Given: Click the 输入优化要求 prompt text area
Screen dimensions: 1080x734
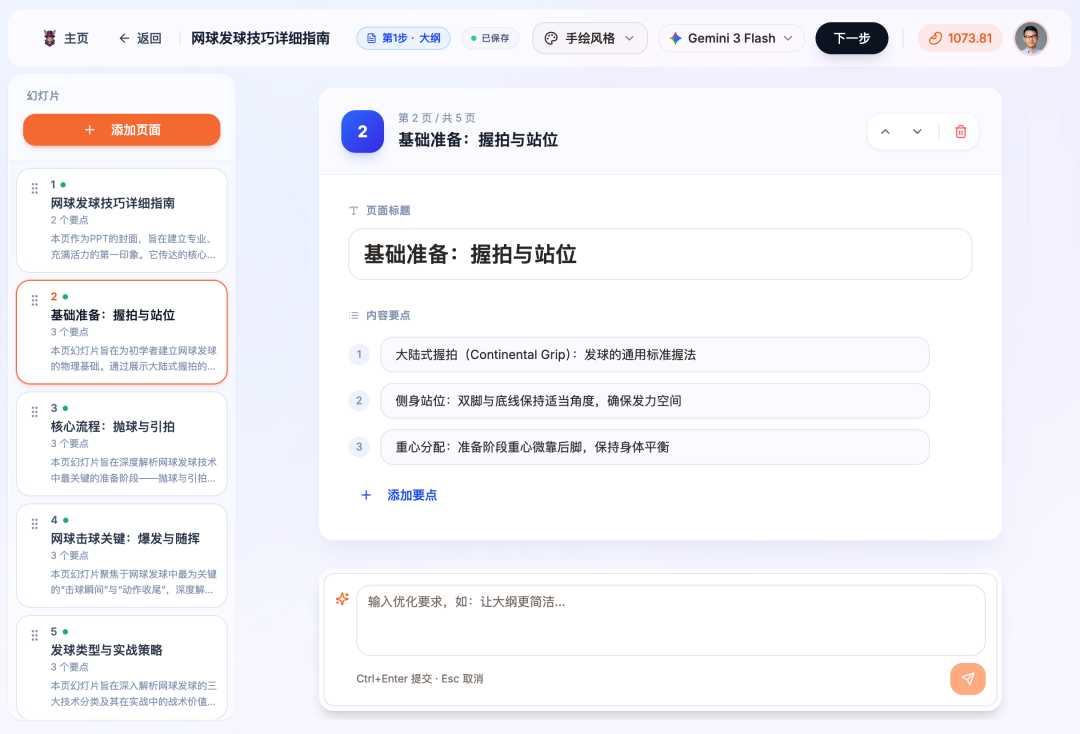Looking at the screenshot, I should [670, 620].
